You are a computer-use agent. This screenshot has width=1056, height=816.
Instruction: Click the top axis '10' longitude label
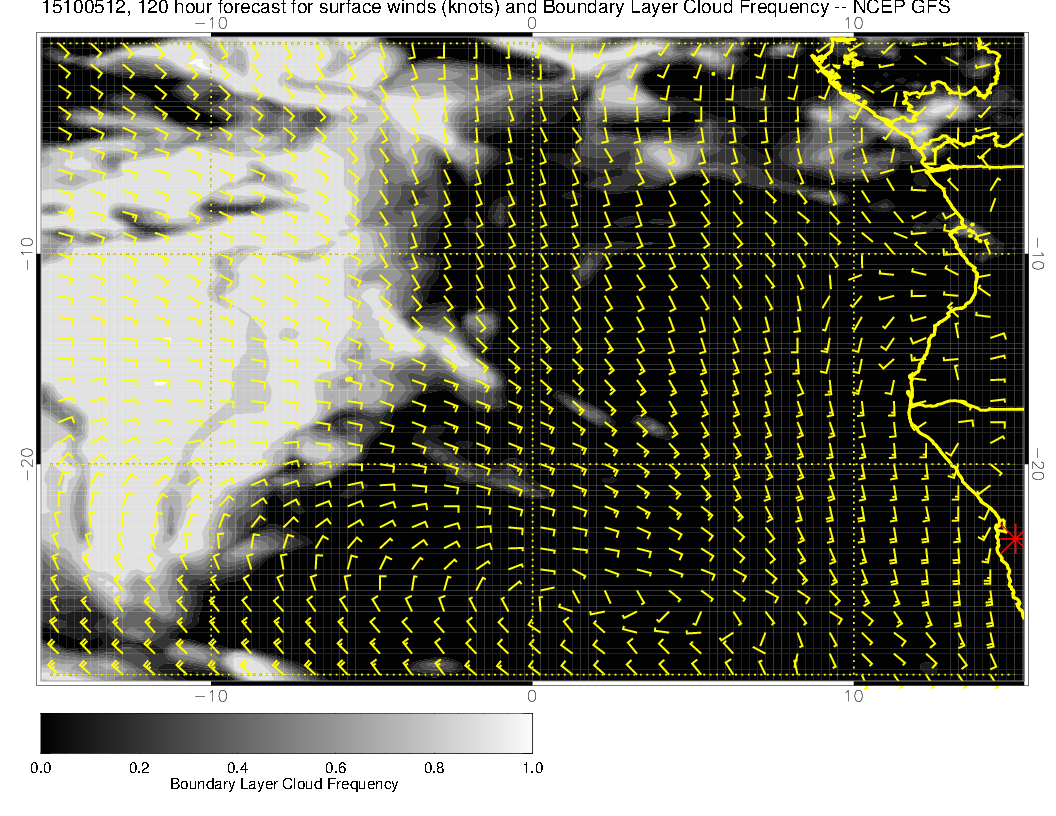[x=853, y=24]
